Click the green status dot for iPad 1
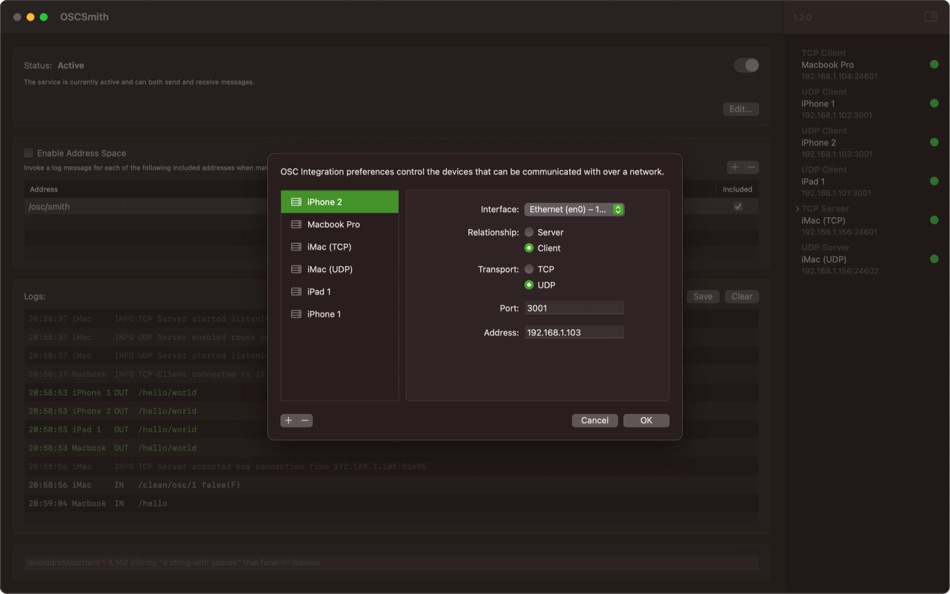The height and width of the screenshot is (594, 950). pos(934,181)
